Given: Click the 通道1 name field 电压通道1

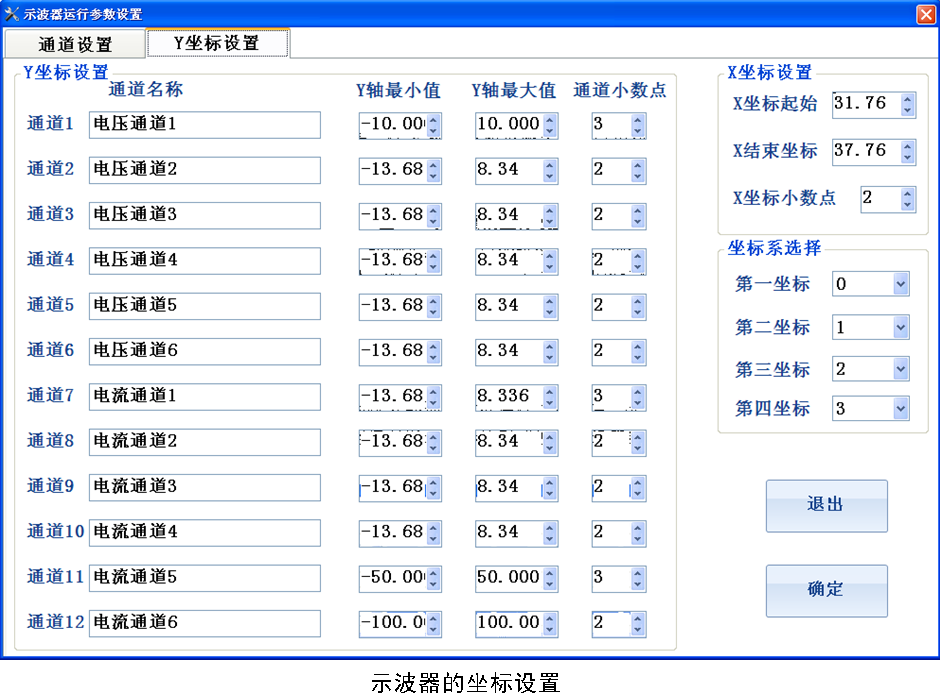Looking at the screenshot, I should pyautogui.click(x=204, y=125).
